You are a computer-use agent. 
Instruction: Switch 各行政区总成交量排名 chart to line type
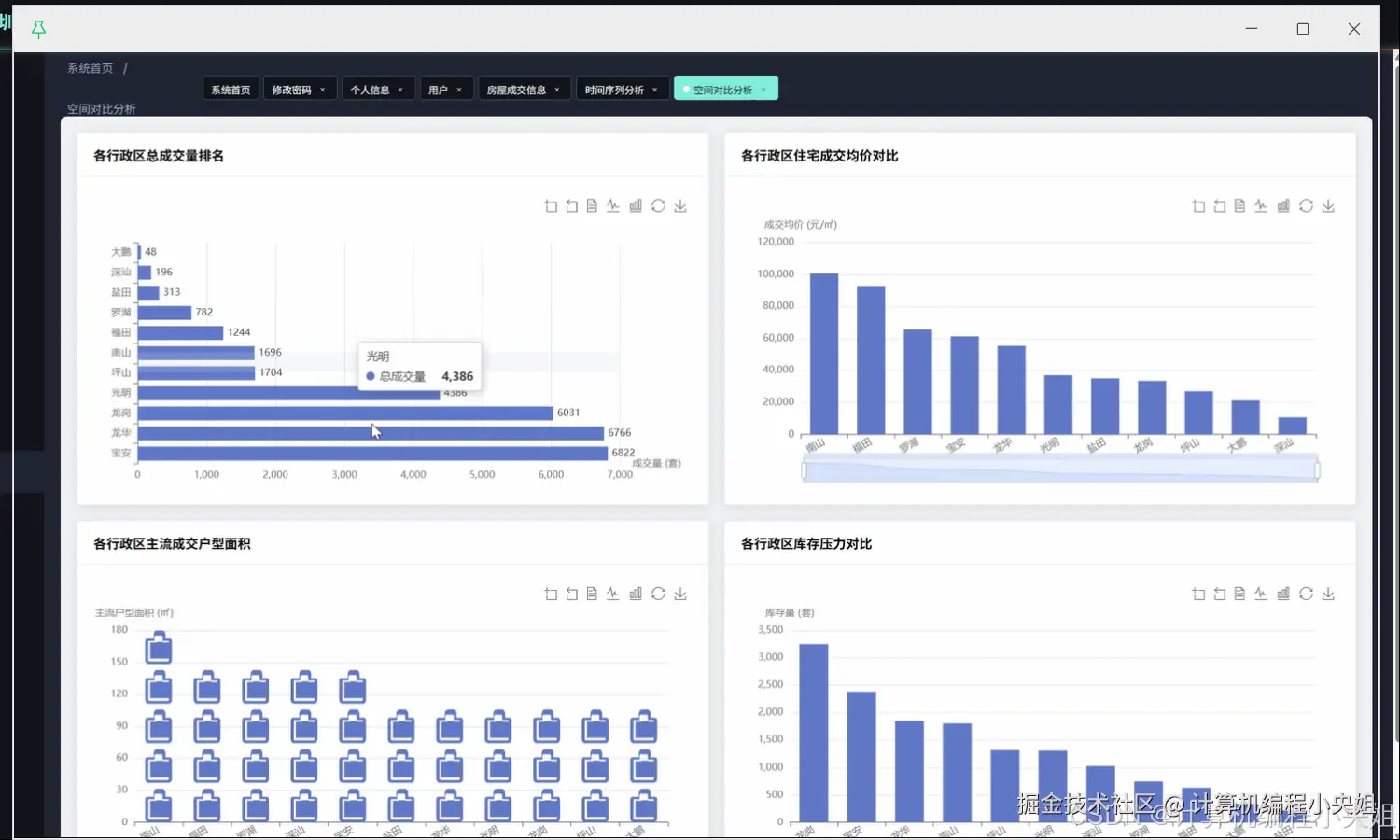point(613,206)
